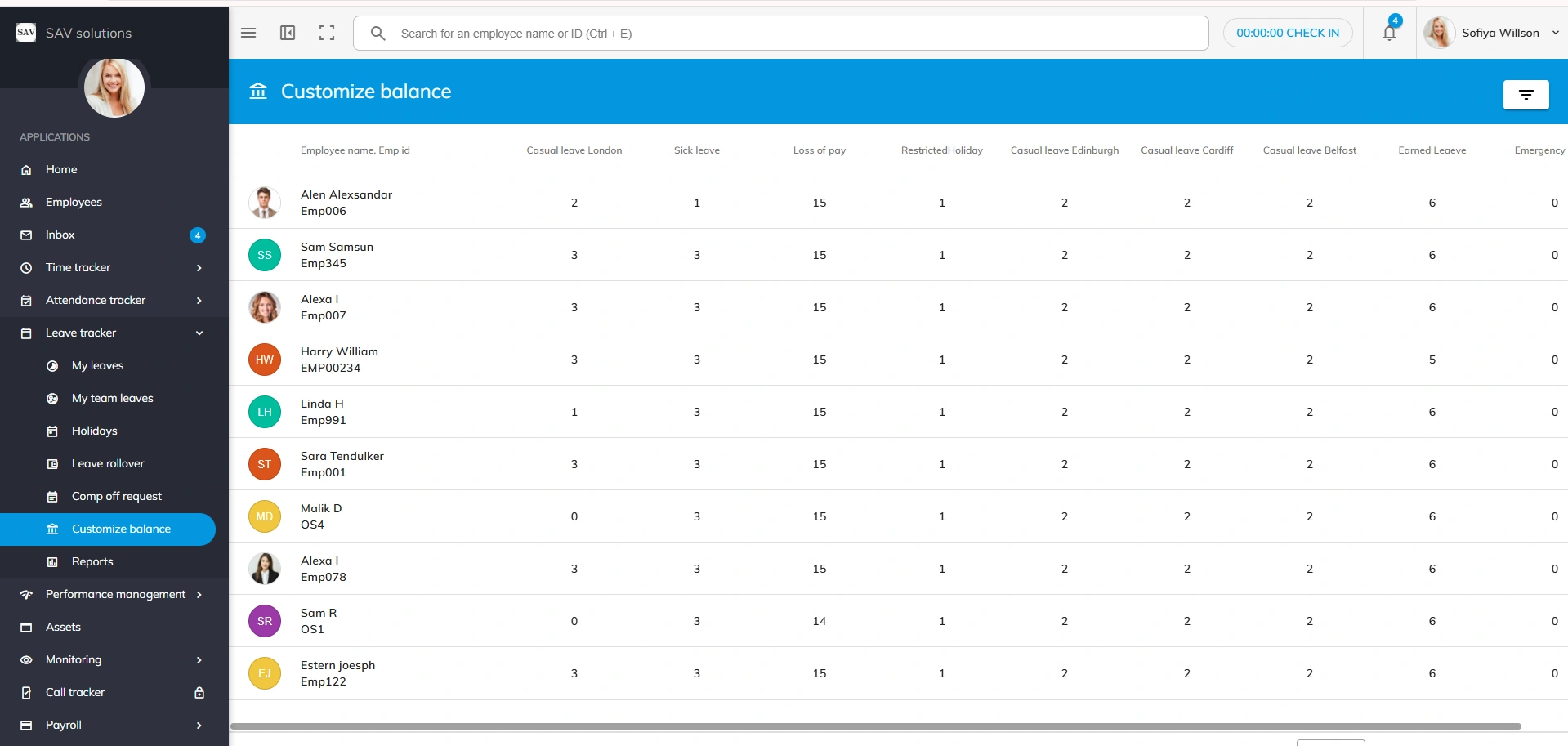The height and width of the screenshot is (746, 1568).
Task: Click the hamburger menu icon
Action: (x=248, y=33)
